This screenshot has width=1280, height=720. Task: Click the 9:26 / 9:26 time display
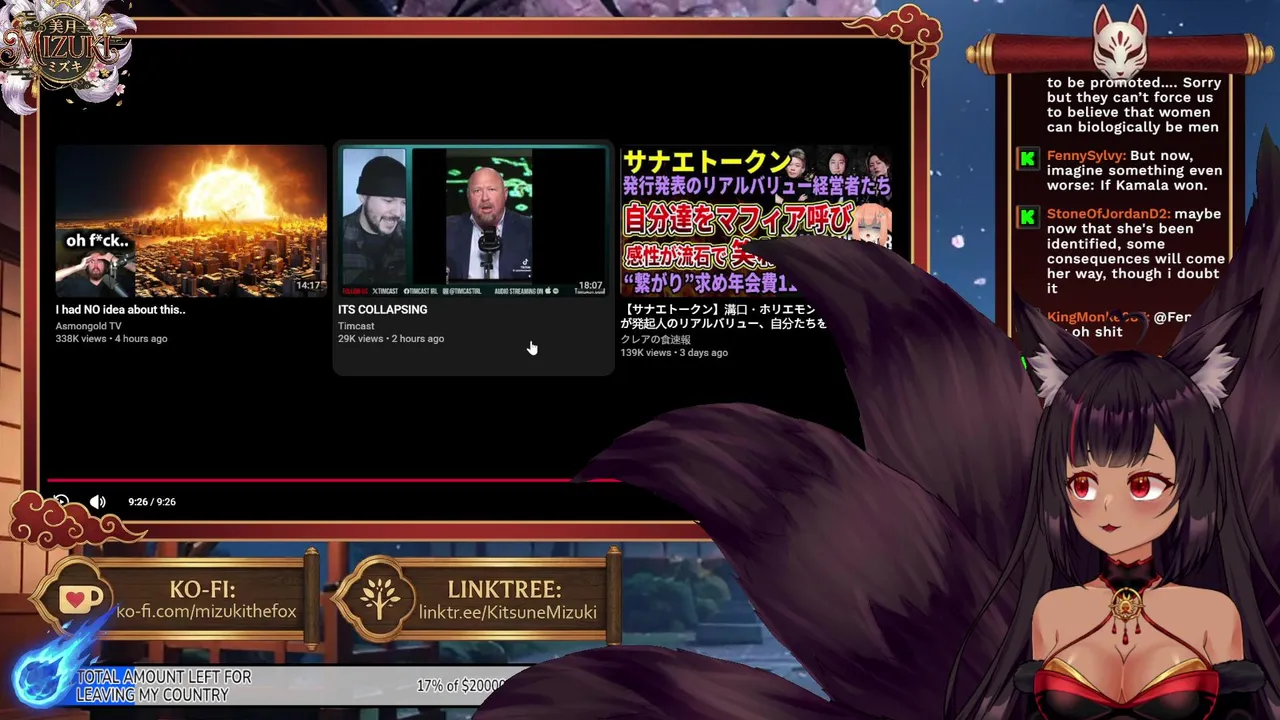[x=152, y=502]
